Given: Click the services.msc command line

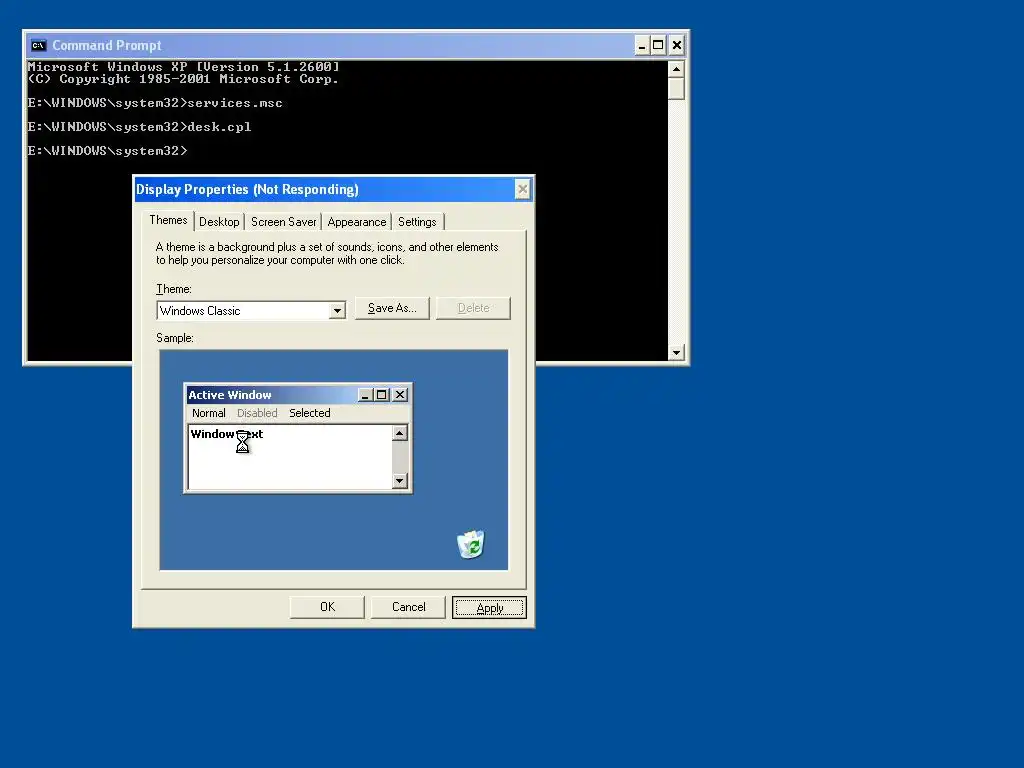Looking at the screenshot, I should 155,103.
